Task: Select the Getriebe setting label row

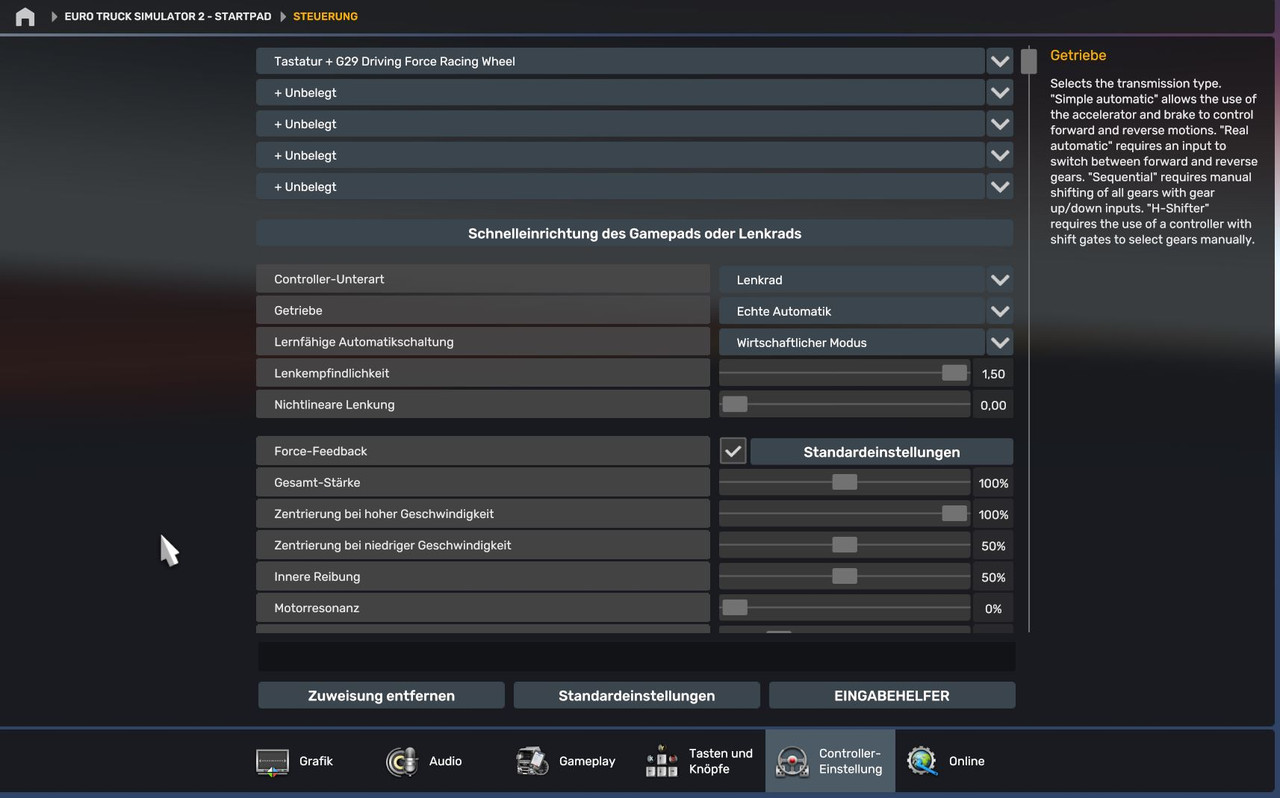Action: (483, 311)
